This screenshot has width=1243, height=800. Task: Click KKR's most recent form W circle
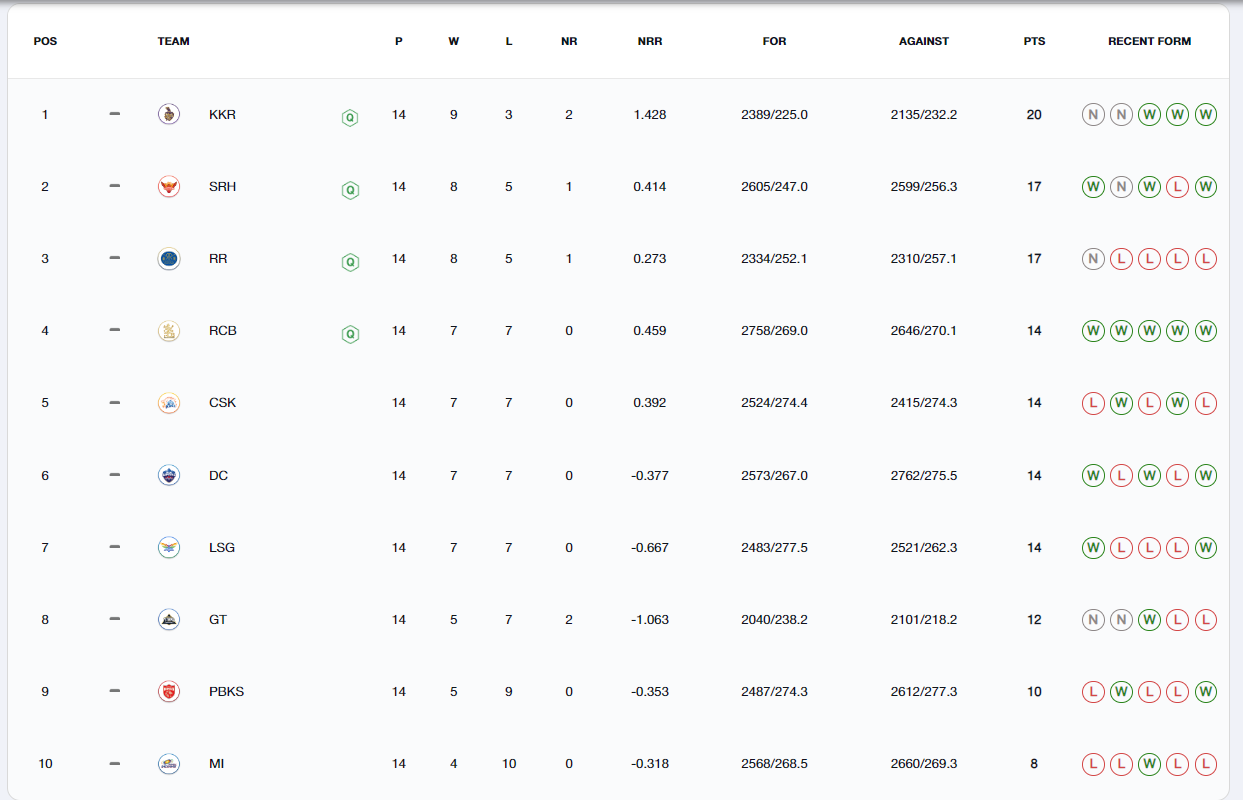tap(1206, 114)
